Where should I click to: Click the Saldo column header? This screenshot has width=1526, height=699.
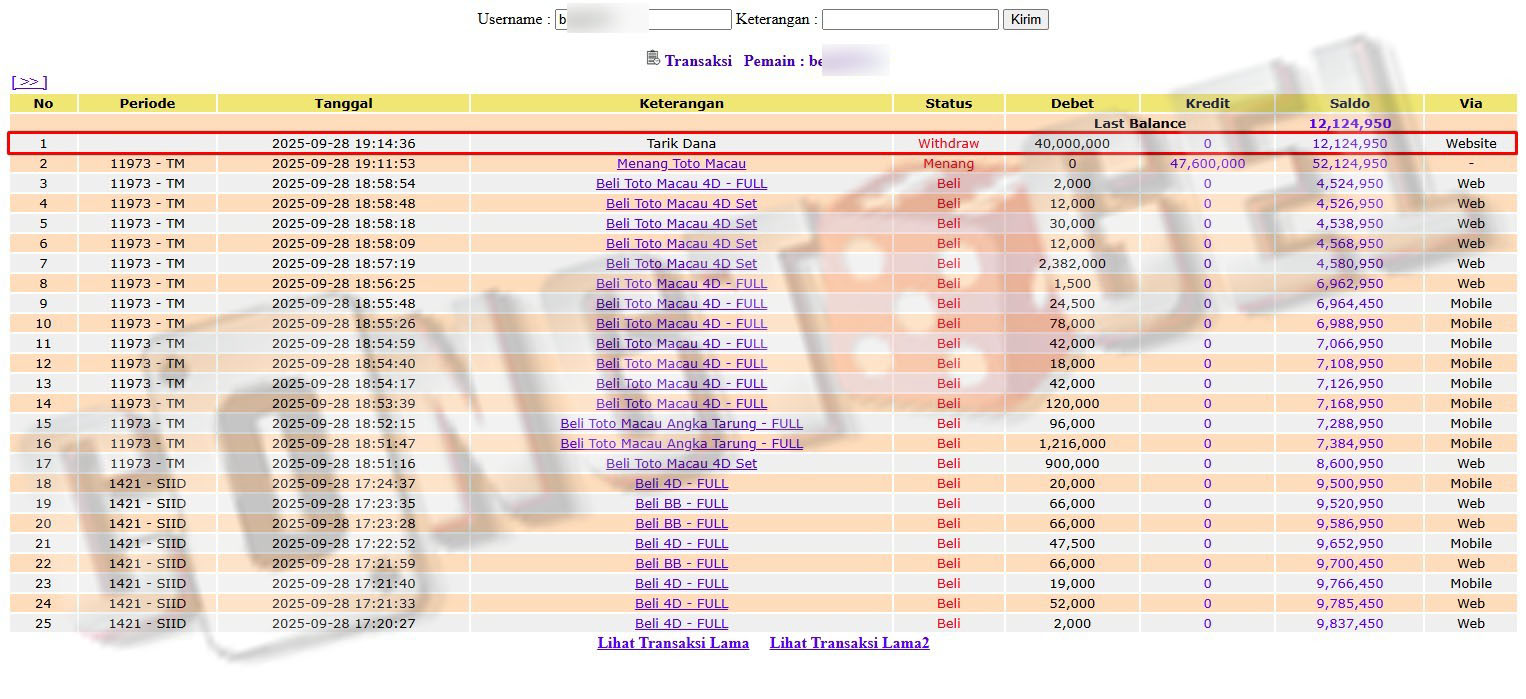coord(1349,103)
